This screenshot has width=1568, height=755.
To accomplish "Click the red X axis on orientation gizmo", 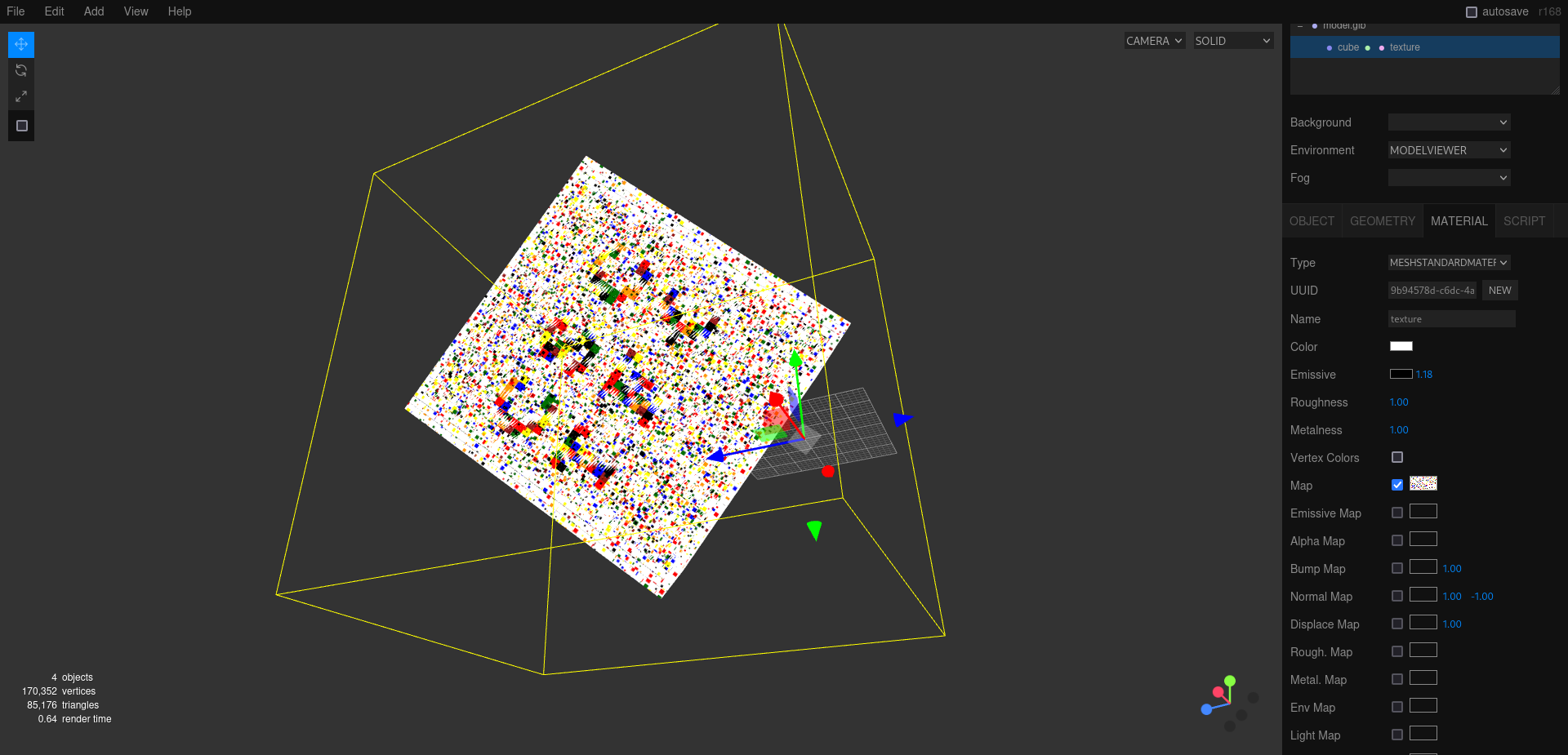I will click(x=1218, y=692).
